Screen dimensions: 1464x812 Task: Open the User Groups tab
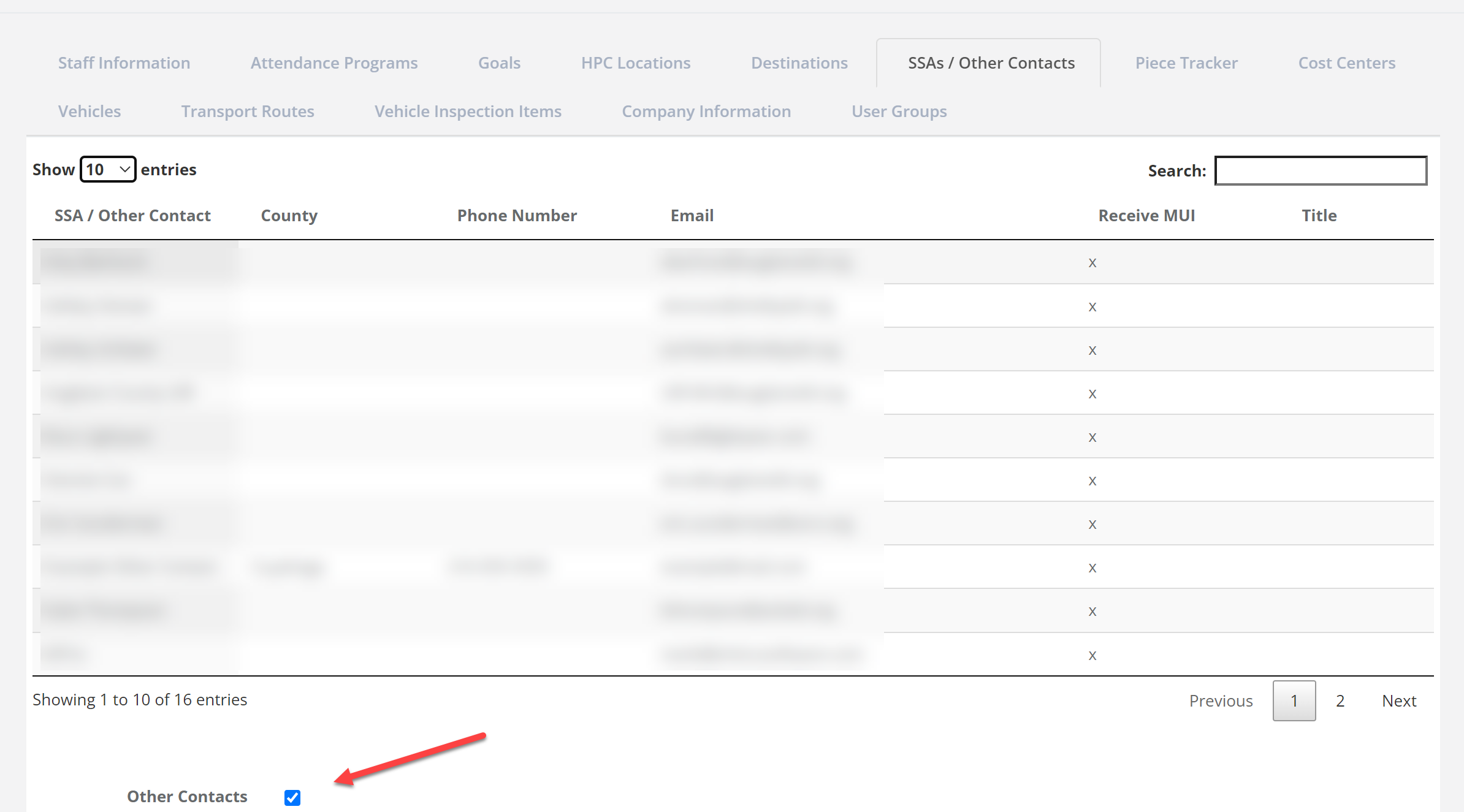pyautogui.click(x=899, y=111)
